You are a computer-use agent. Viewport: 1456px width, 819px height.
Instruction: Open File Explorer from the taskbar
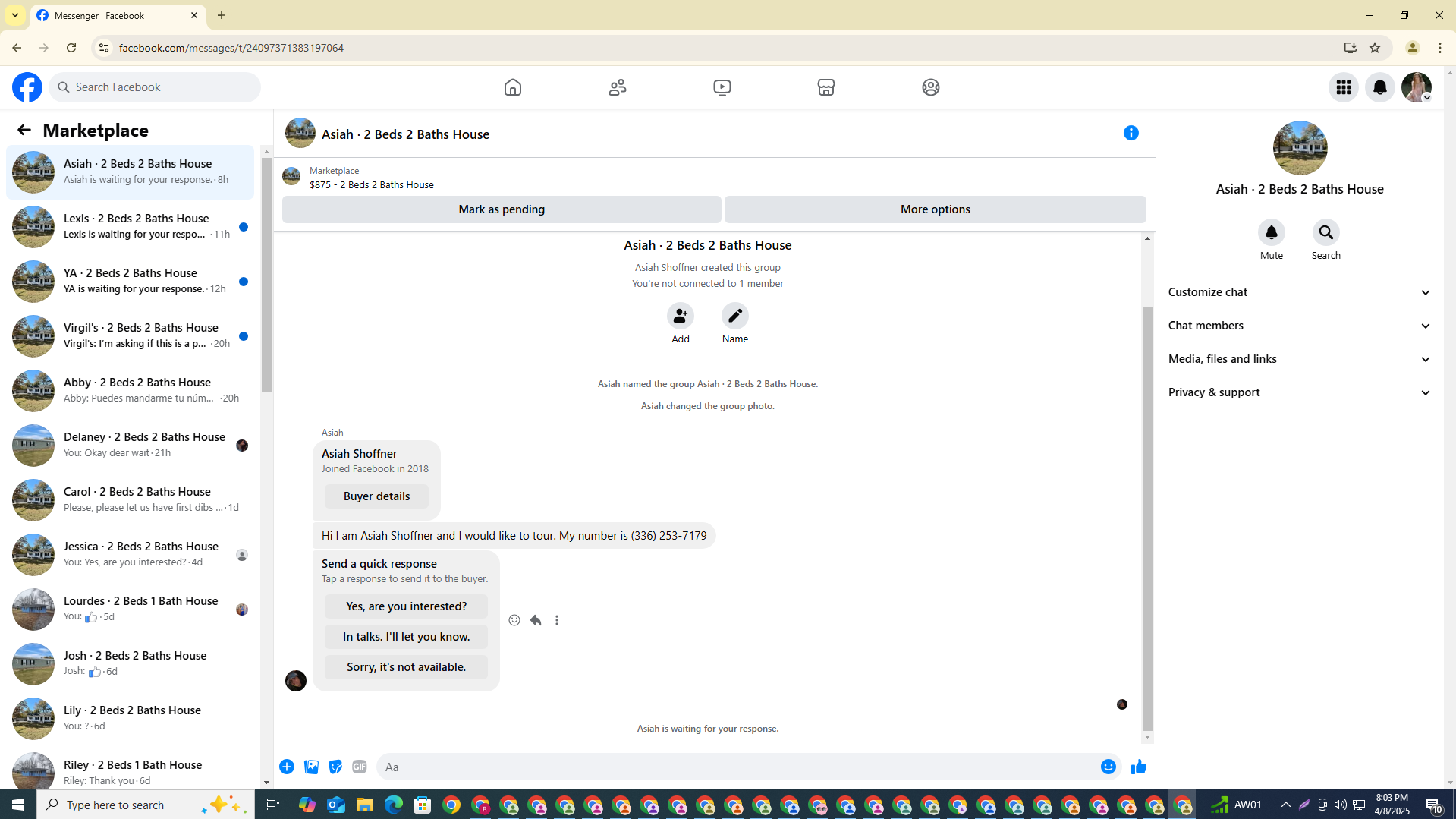click(365, 805)
